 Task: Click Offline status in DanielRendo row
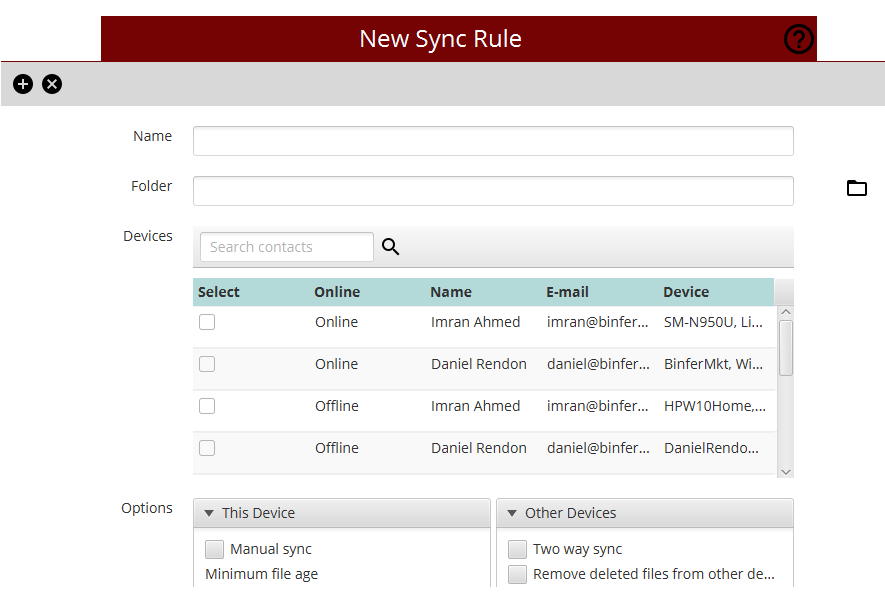click(x=337, y=448)
